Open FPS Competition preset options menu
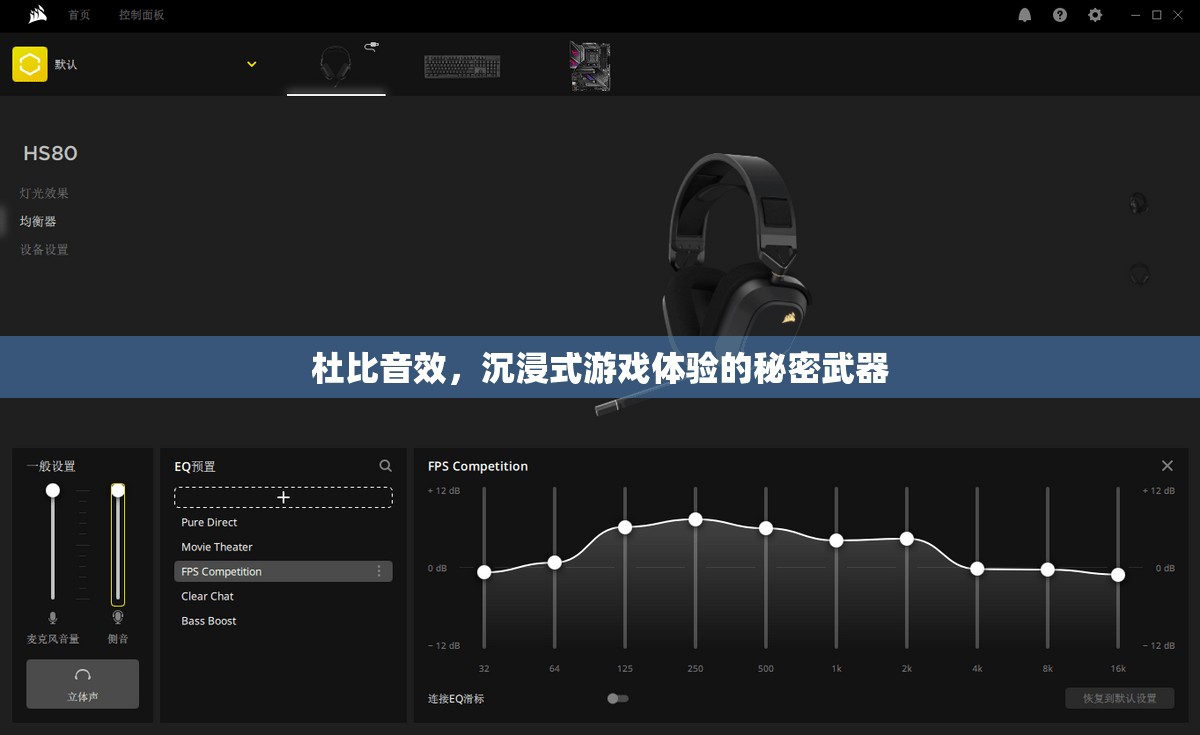1200x735 pixels. (379, 571)
